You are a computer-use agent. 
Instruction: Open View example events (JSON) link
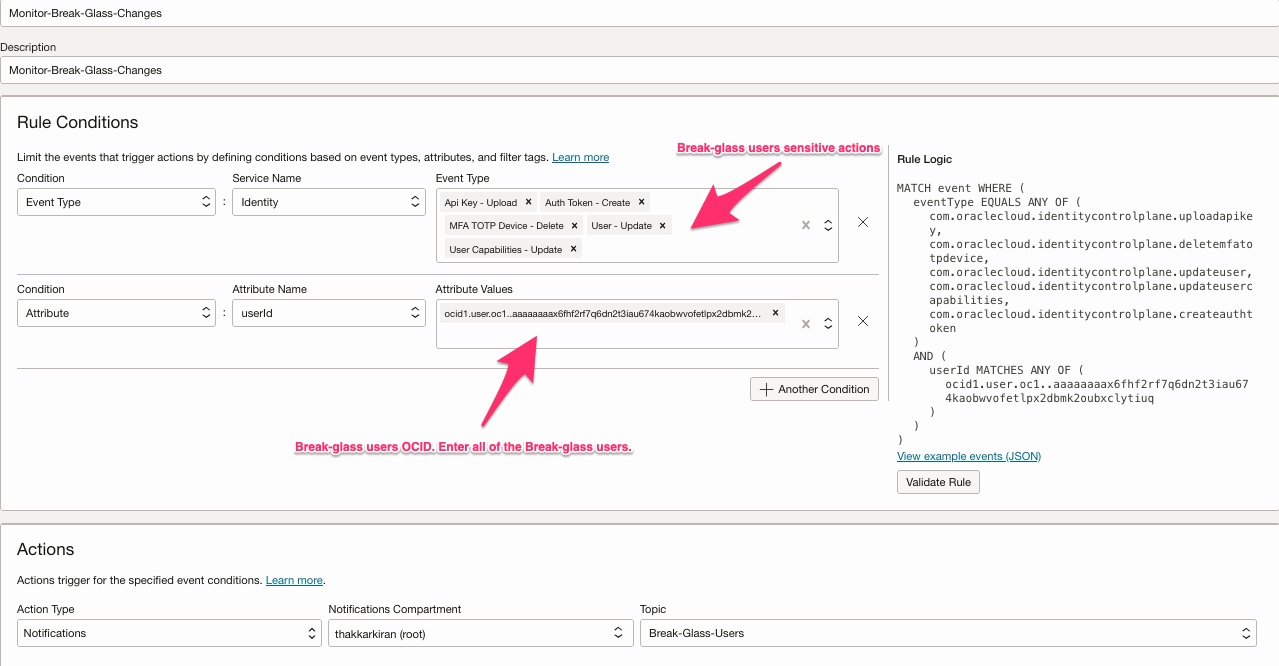(968, 456)
